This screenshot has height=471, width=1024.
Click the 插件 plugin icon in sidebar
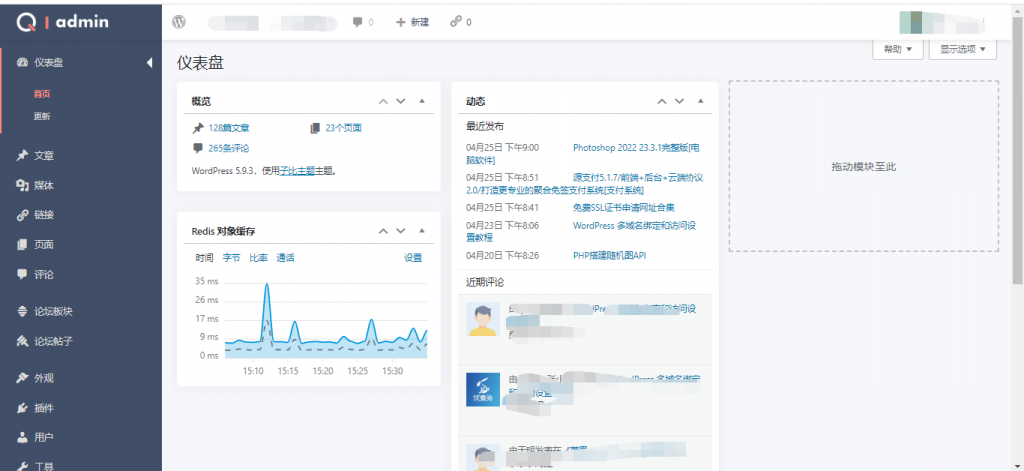point(22,408)
